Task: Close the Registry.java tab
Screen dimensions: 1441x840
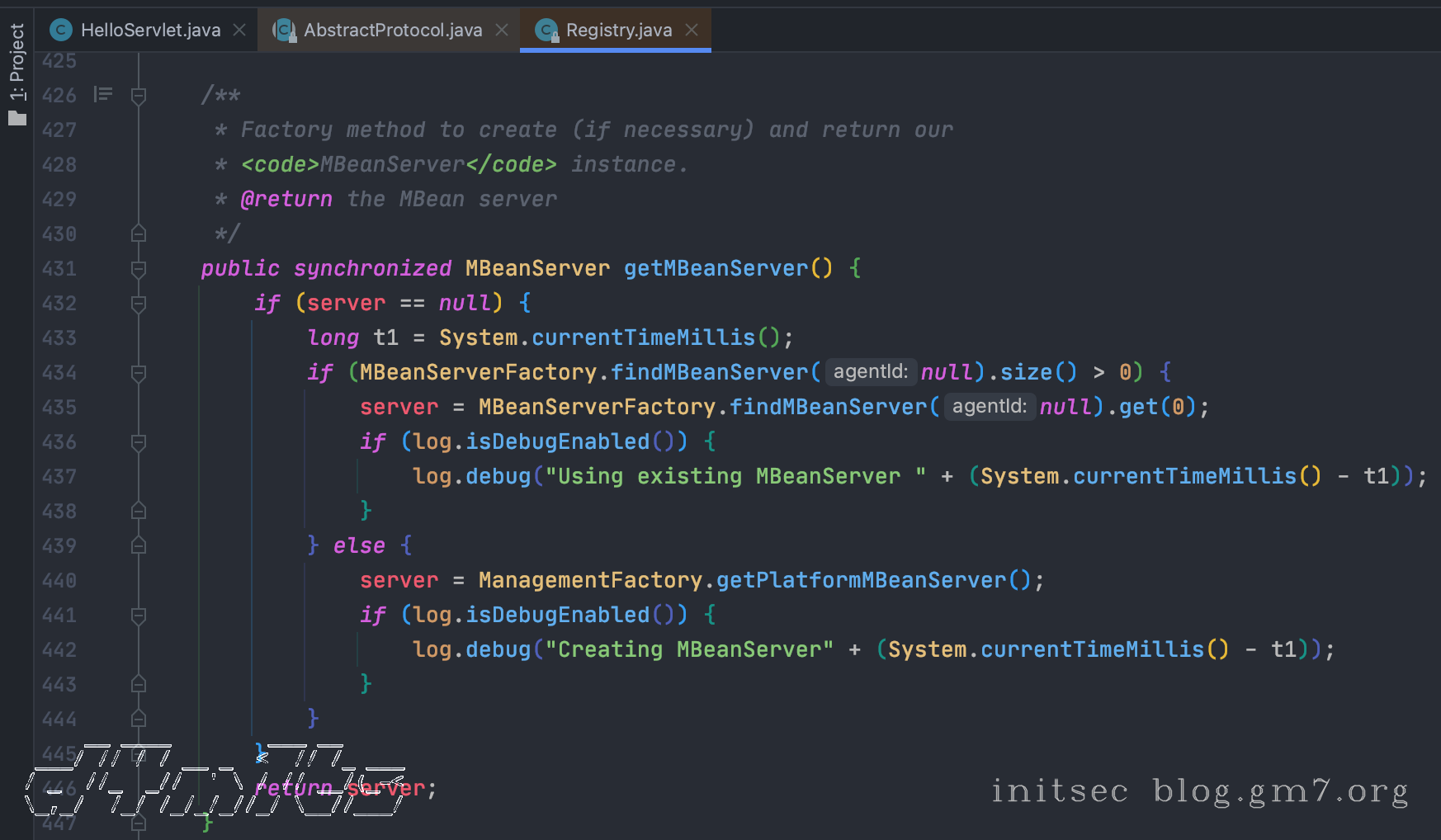Action: coord(692,31)
